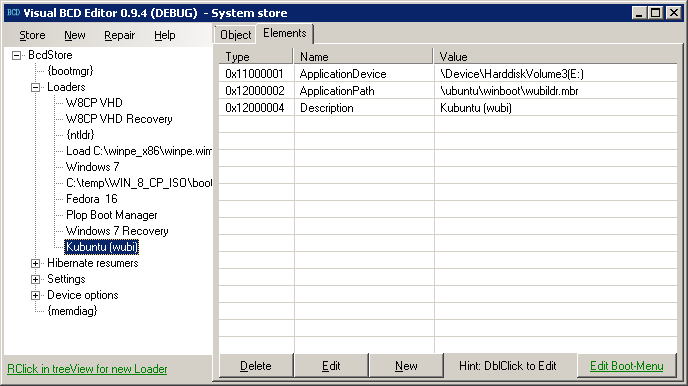Select Hibernate resumers tree item
Screen dimensions: 688x386
pyautogui.click(x=93, y=263)
